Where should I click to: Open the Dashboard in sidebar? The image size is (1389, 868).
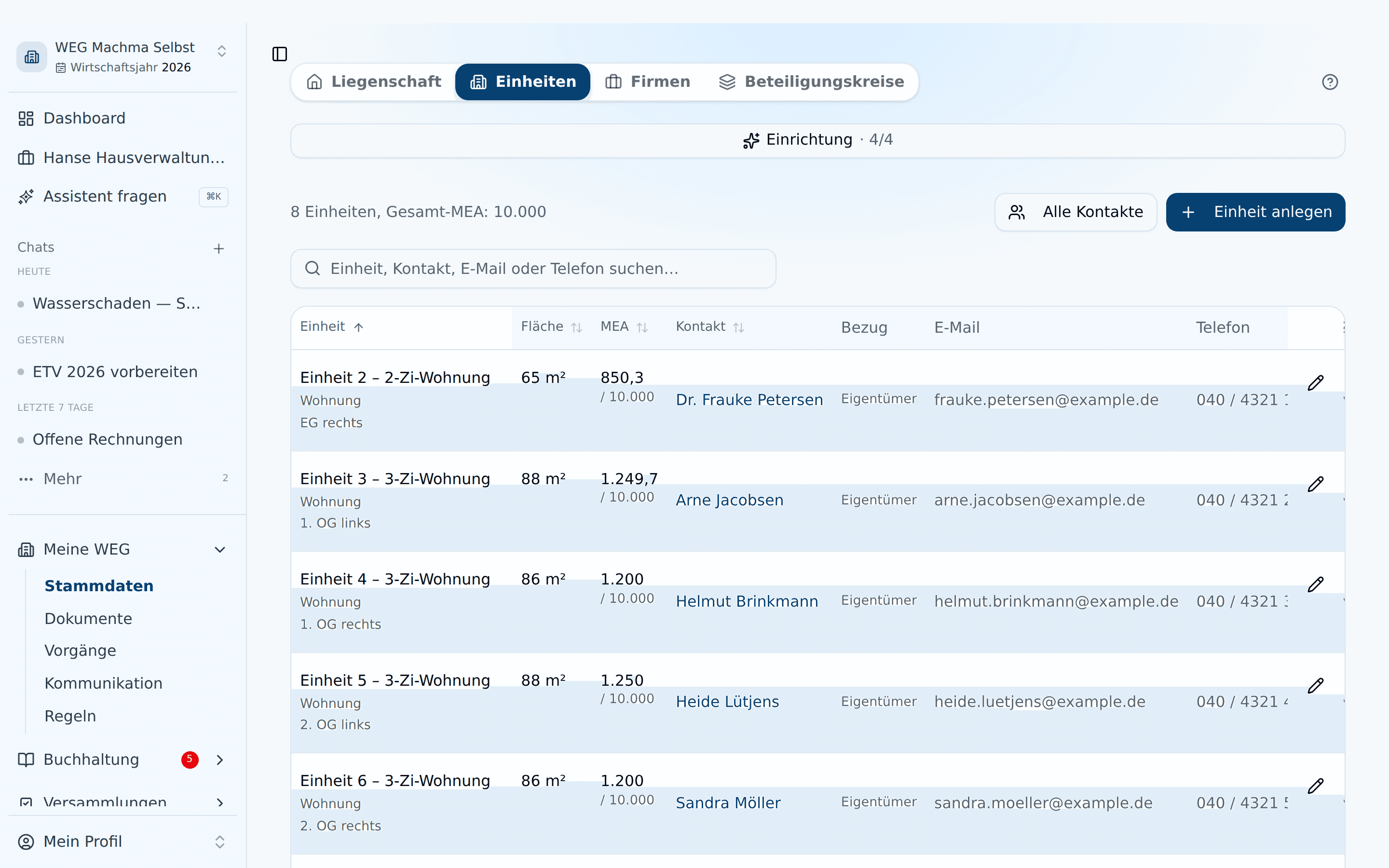(x=123, y=118)
